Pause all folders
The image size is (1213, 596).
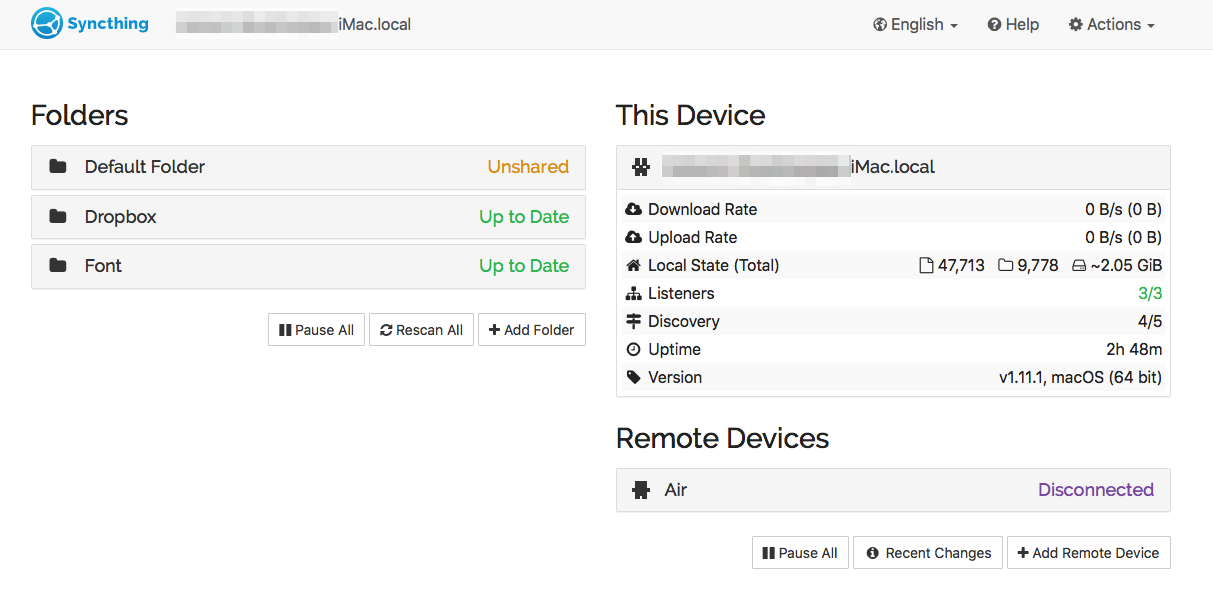pyautogui.click(x=316, y=330)
